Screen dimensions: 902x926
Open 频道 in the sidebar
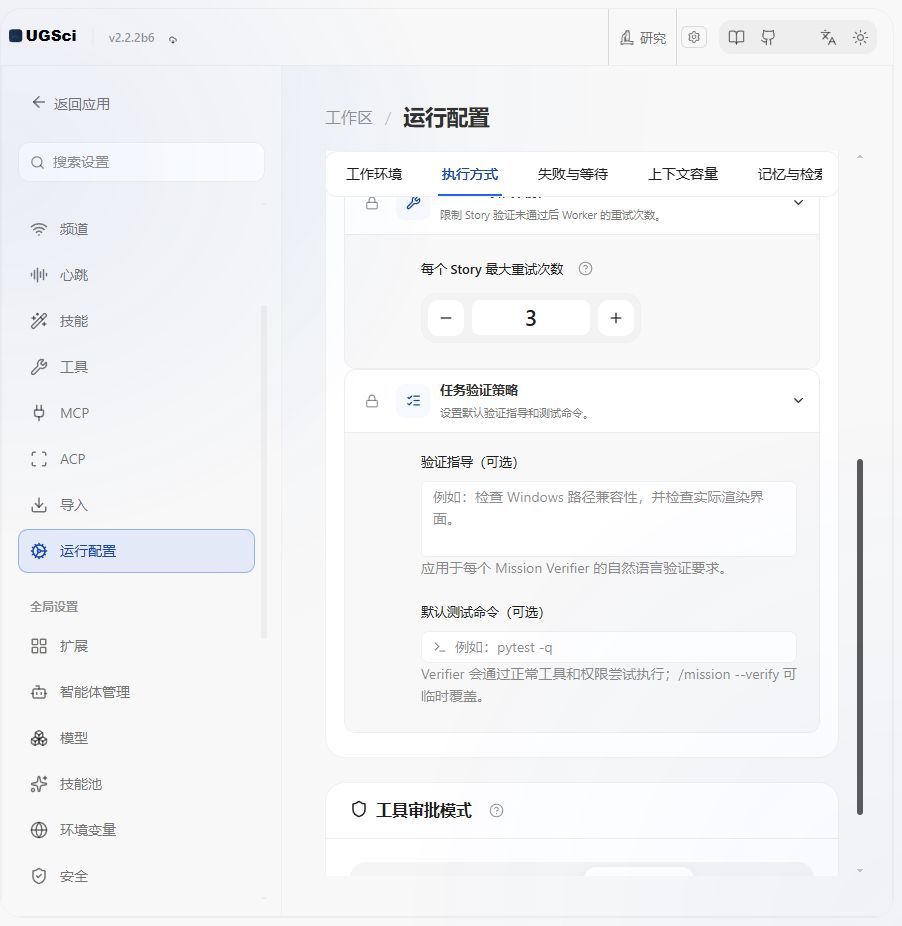136,229
